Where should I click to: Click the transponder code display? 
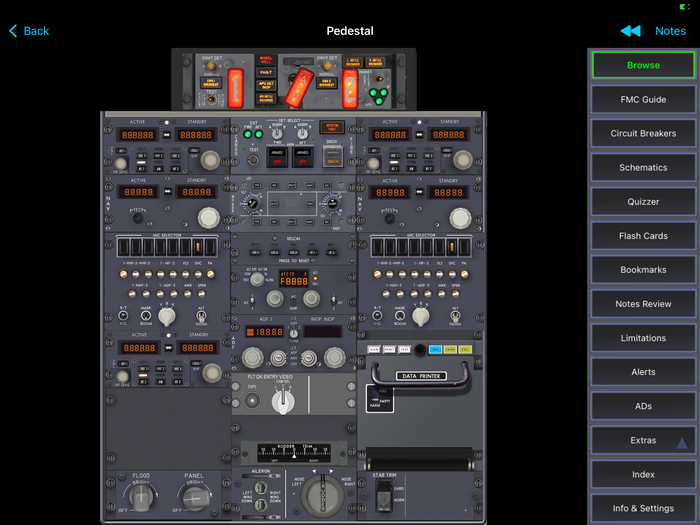[295, 282]
